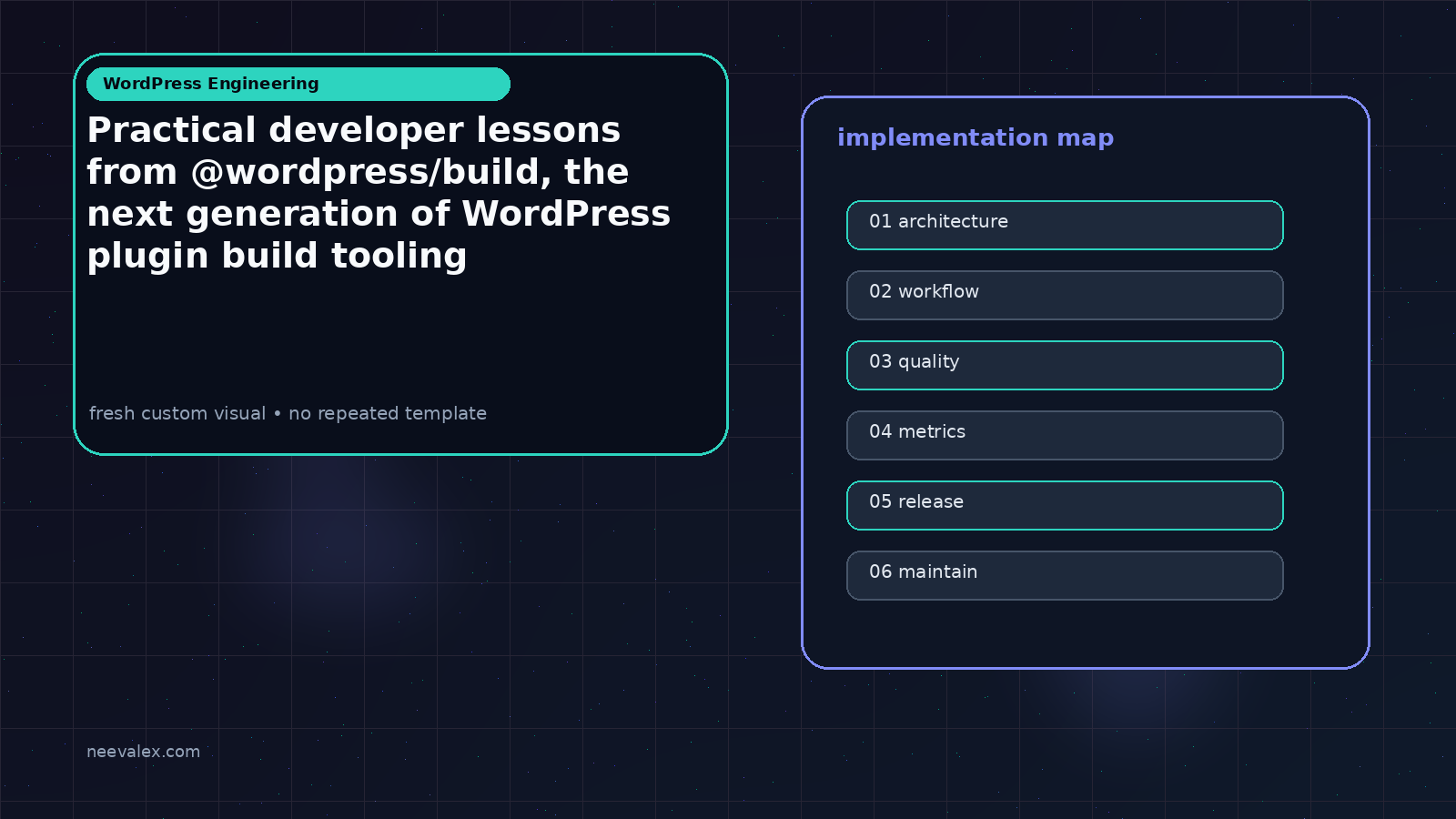Open the neevalex.com link
Viewport: 1456px width, 819px height.
(143, 752)
